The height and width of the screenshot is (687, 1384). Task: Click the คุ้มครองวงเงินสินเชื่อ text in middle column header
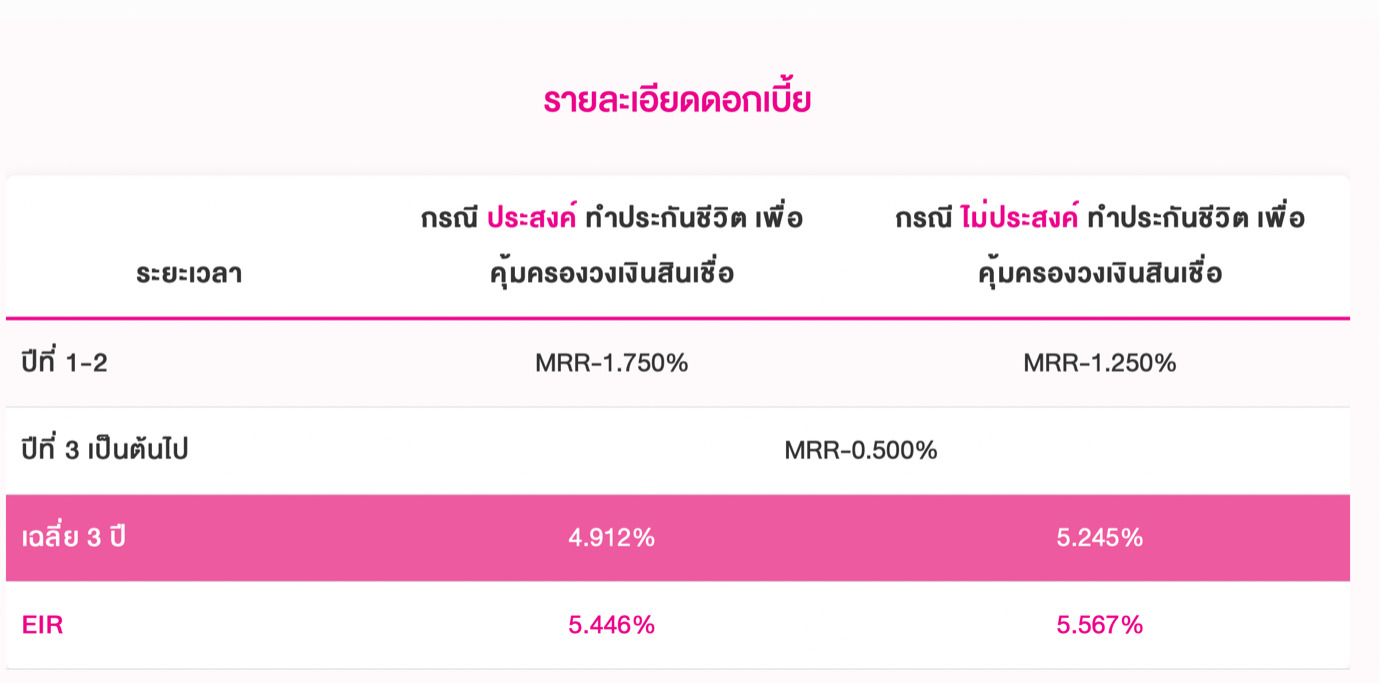(612, 273)
